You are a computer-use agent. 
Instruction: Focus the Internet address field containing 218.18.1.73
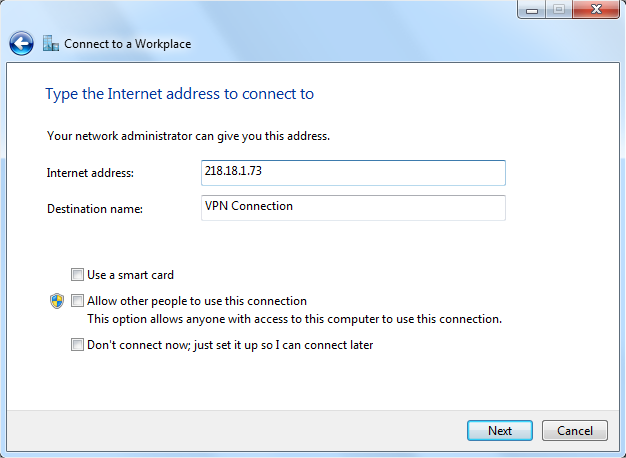pyautogui.click(x=353, y=172)
